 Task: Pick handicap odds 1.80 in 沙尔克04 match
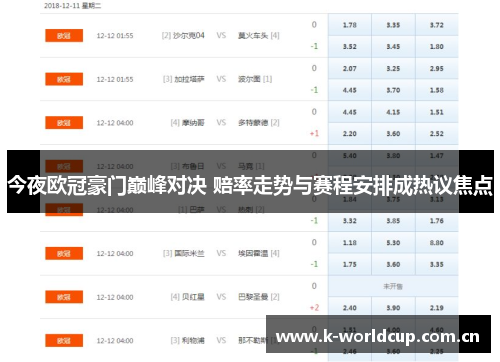437,47
